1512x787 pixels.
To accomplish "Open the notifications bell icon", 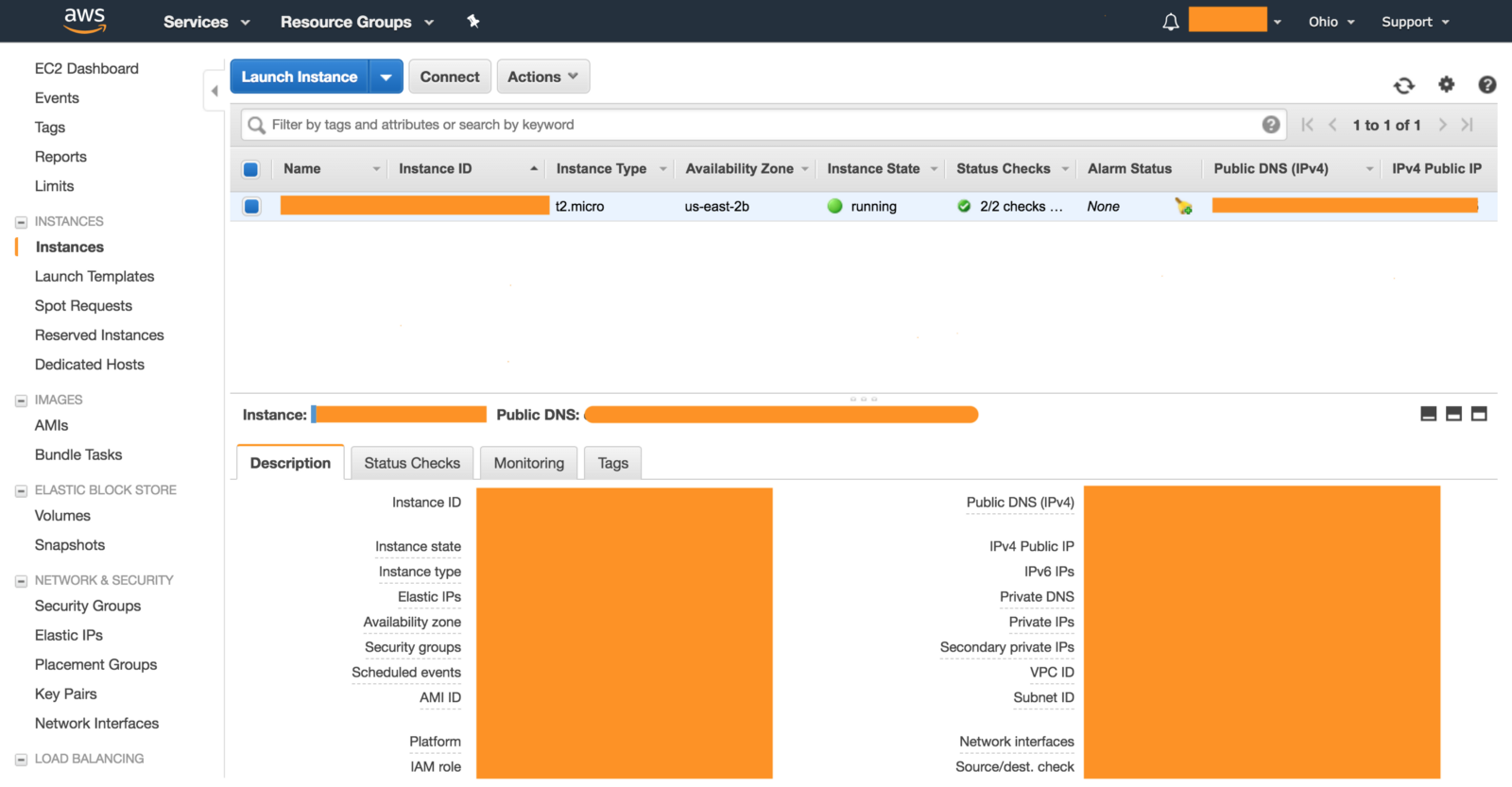I will click(1170, 22).
